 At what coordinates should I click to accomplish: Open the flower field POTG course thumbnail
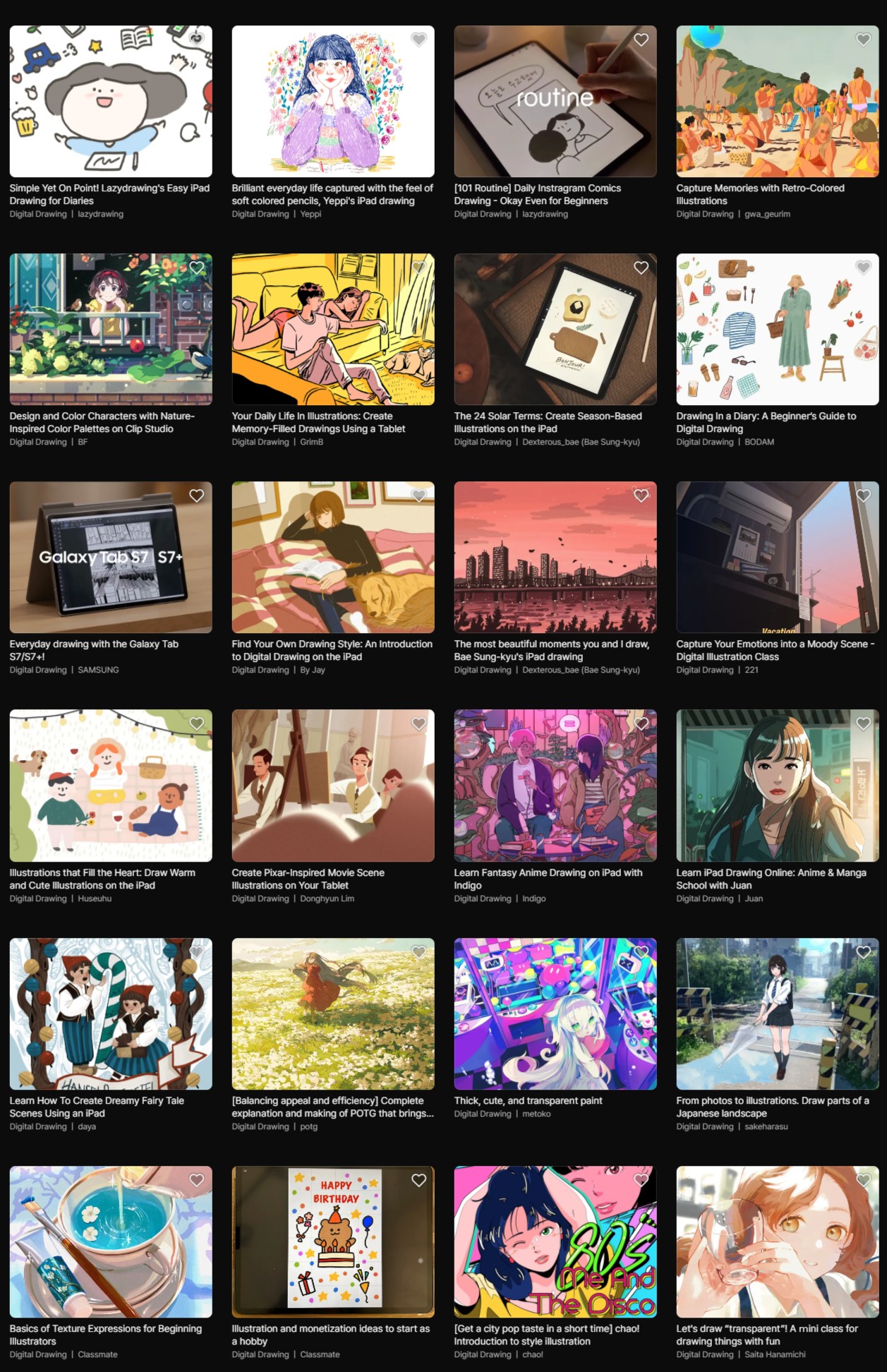333,1013
